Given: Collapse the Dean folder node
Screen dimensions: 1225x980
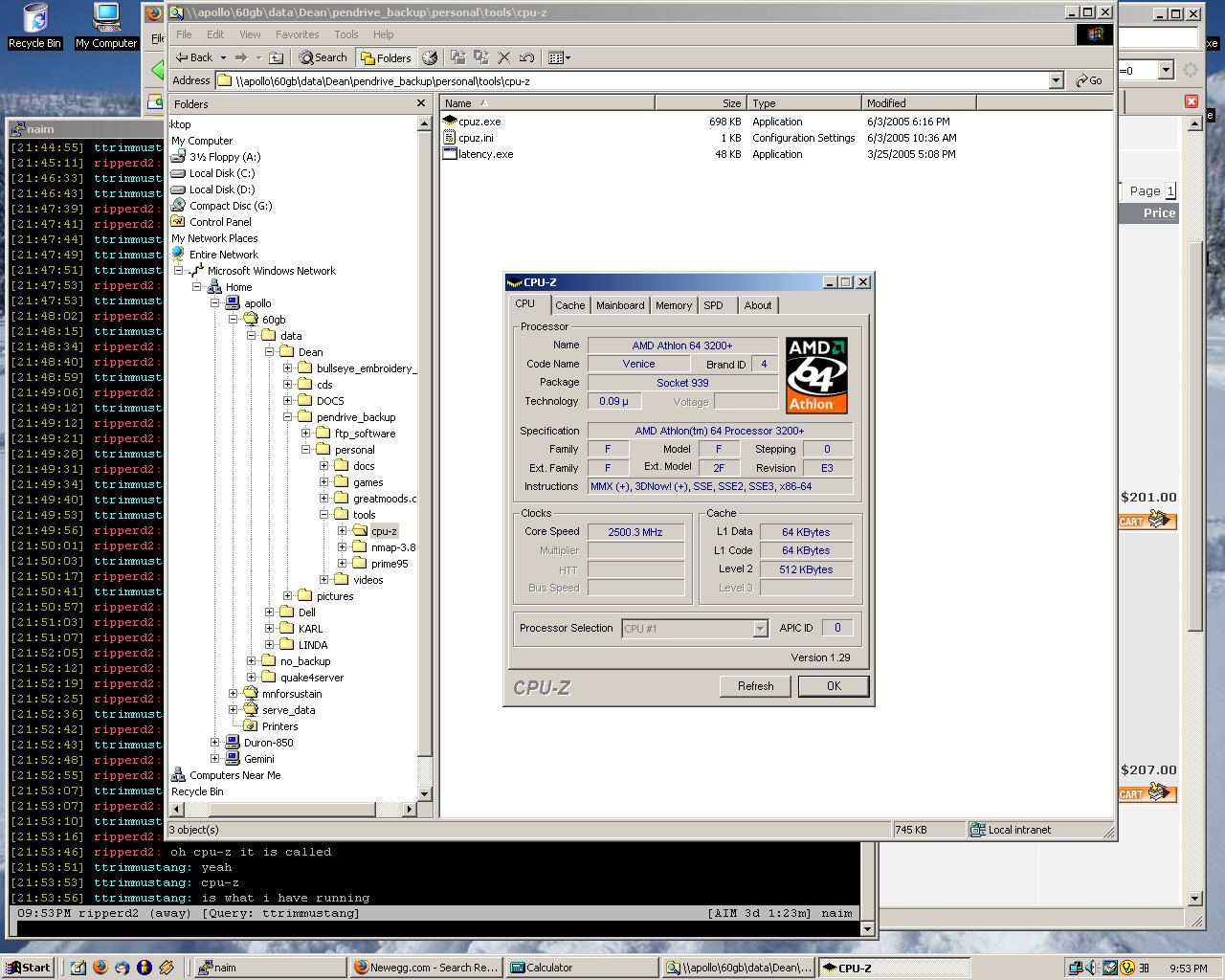Looking at the screenshot, I should (269, 352).
